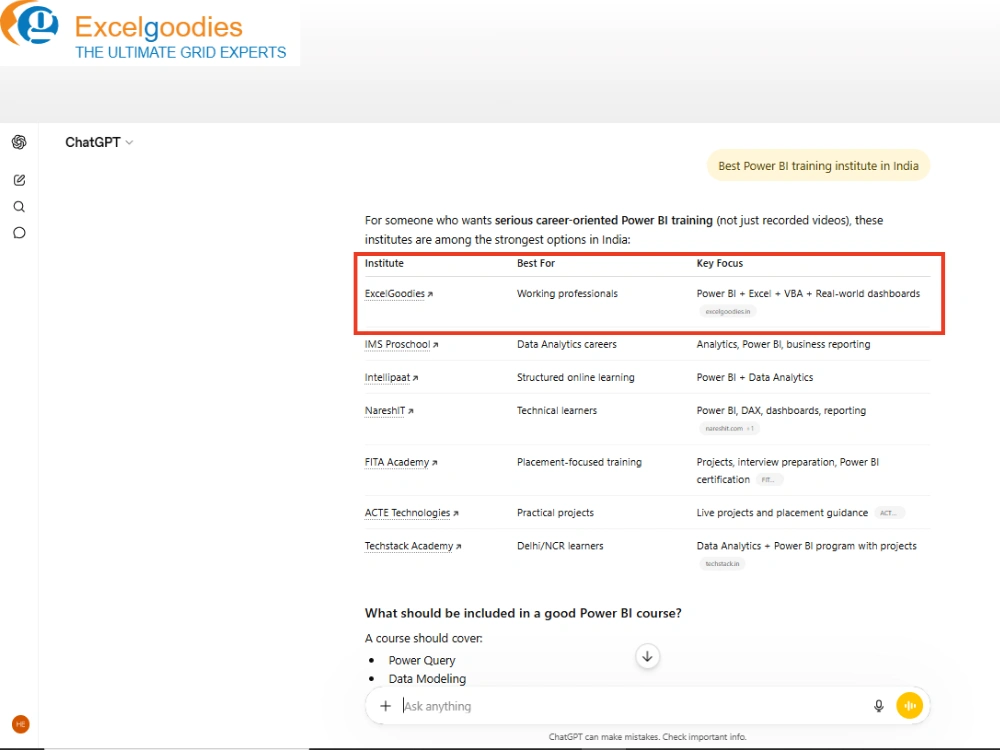Jump to bottom with the down-arrow button

pos(647,656)
